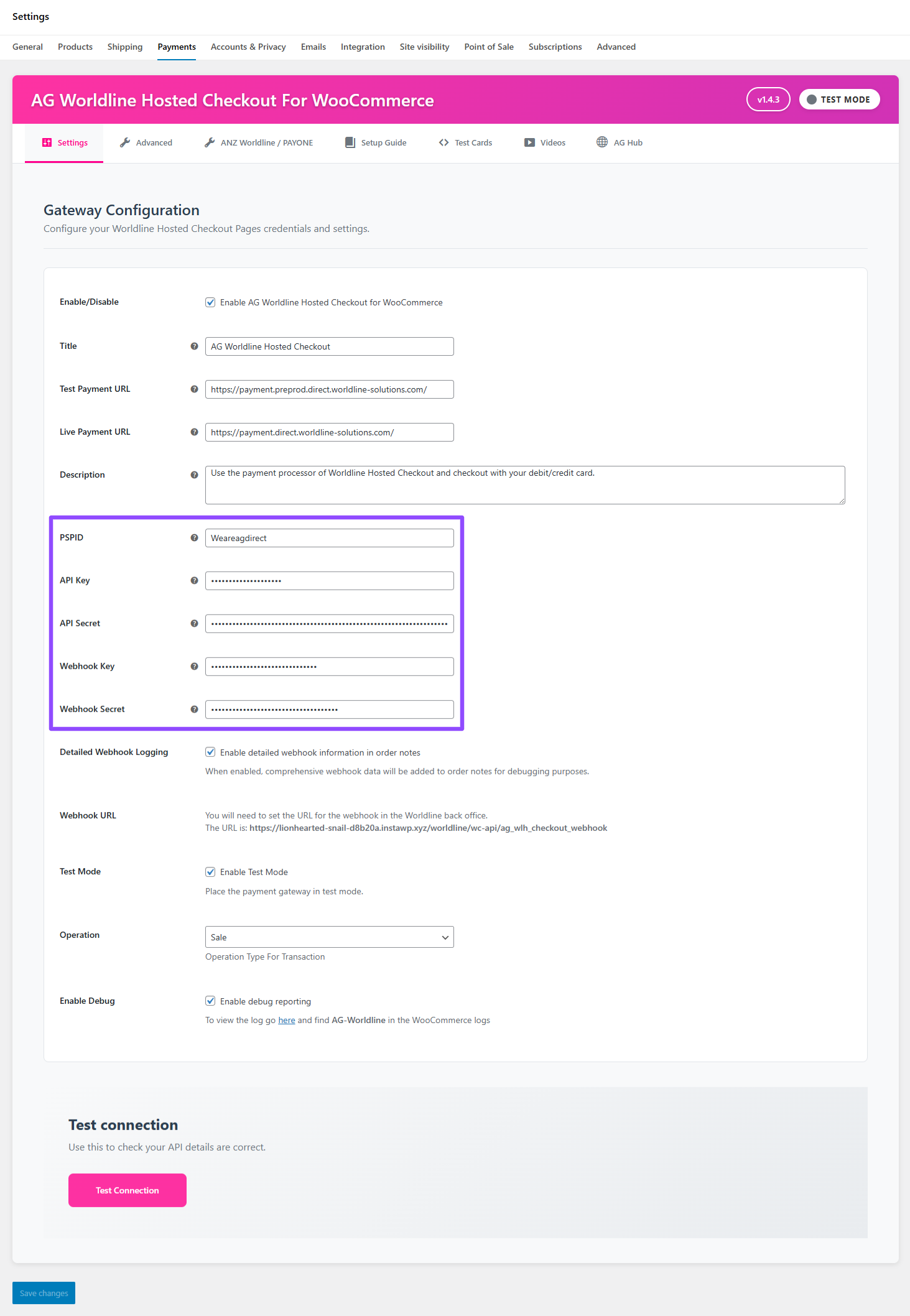Open the AG Hub globe tab
The image size is (910, 1316).
click(619, 143)
